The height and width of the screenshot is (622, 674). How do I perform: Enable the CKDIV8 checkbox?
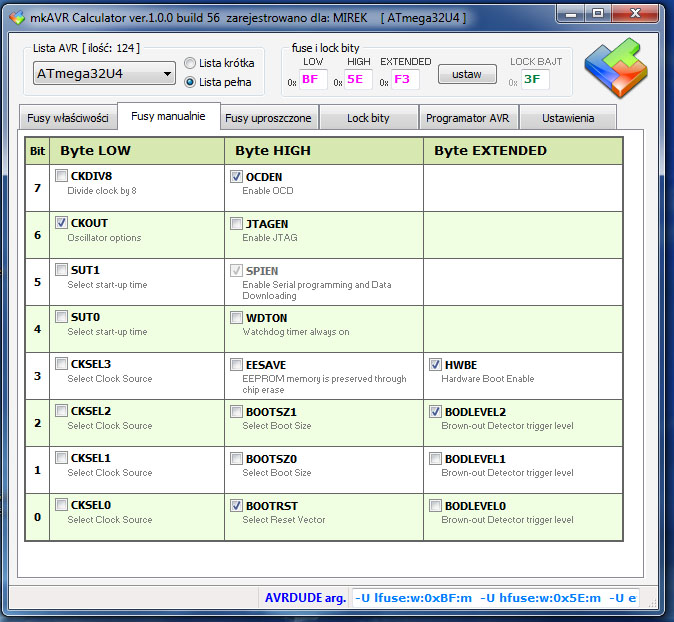pos(61,175)
